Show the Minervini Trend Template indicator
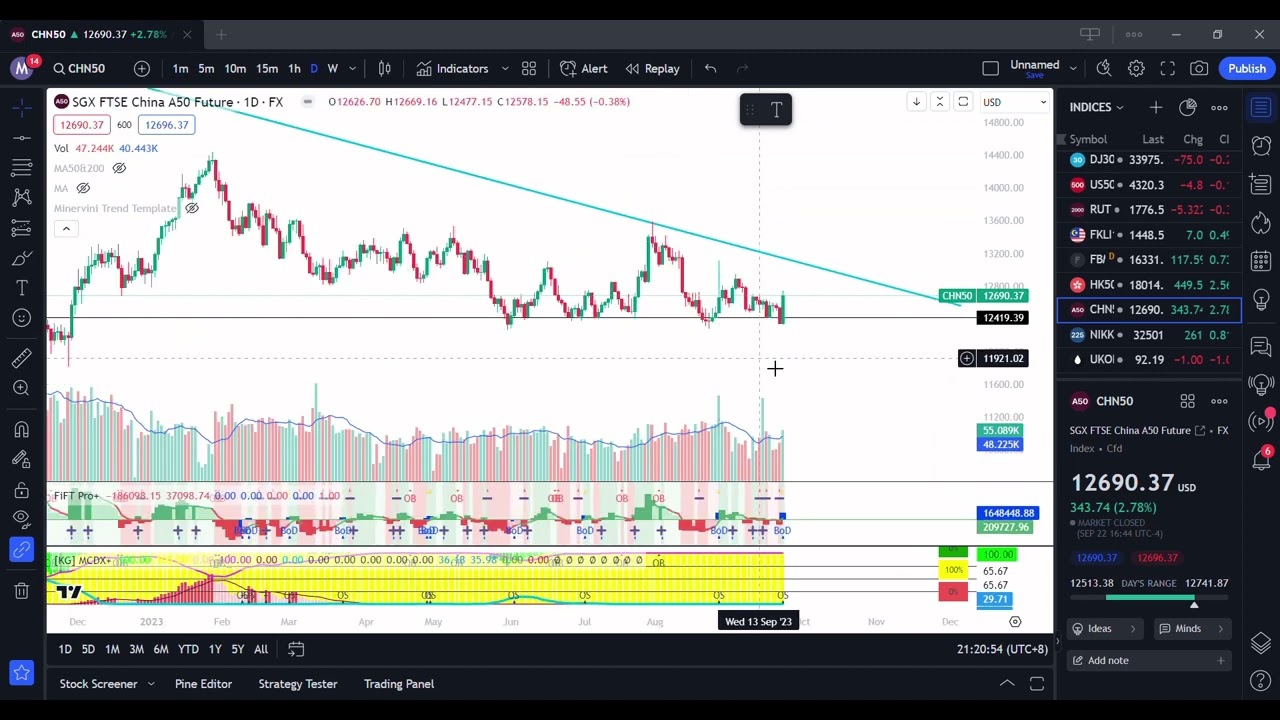 pos(191,208)
